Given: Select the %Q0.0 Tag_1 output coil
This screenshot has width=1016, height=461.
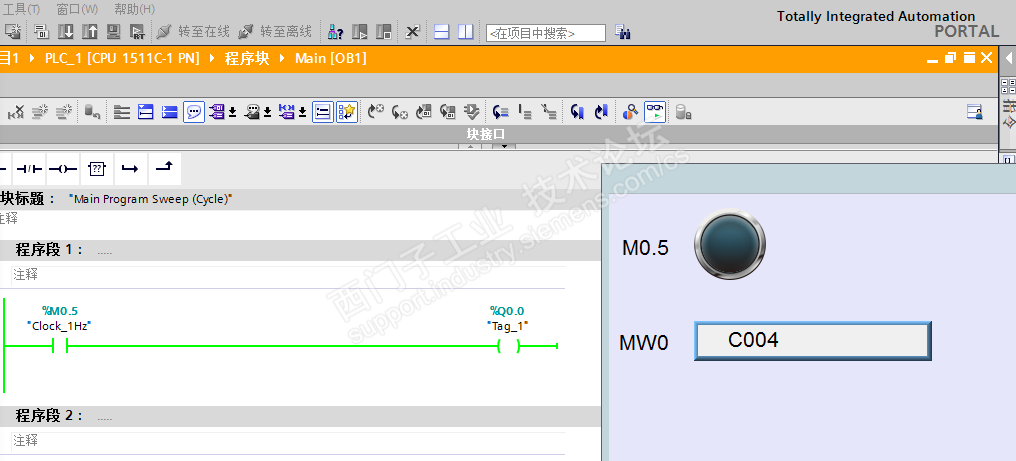Looking at the screenshot, I should point(509,346).
